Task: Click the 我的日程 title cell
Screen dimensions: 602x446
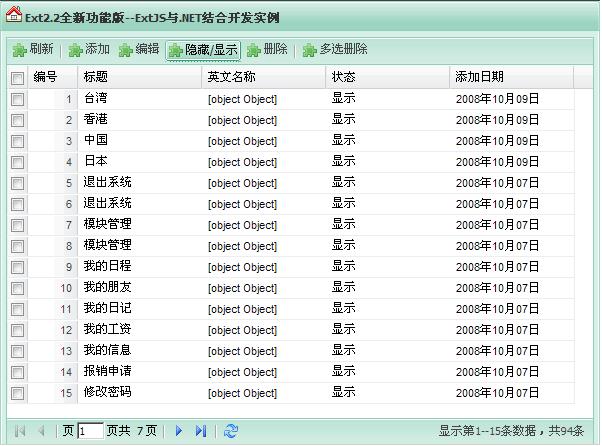Action: tap(139, 267)
